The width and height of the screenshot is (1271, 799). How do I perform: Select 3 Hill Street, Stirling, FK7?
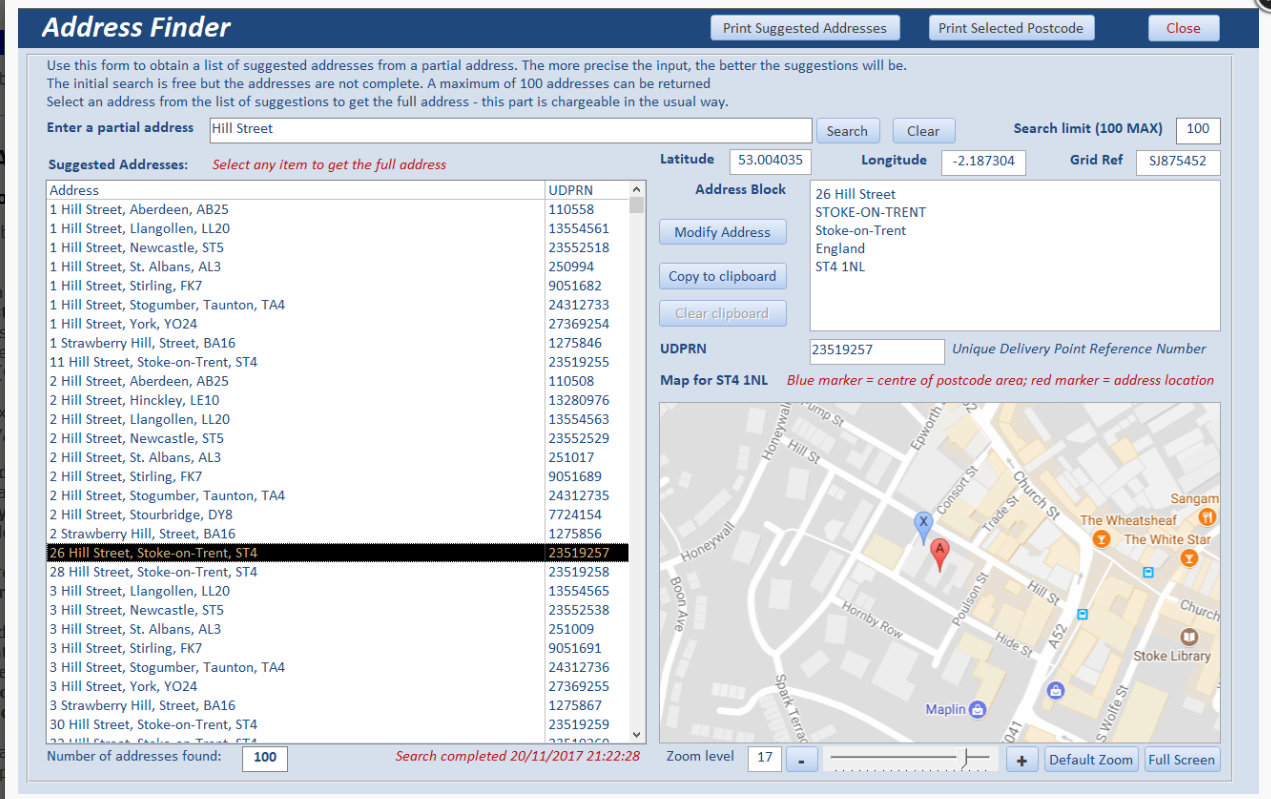point(337,648)
